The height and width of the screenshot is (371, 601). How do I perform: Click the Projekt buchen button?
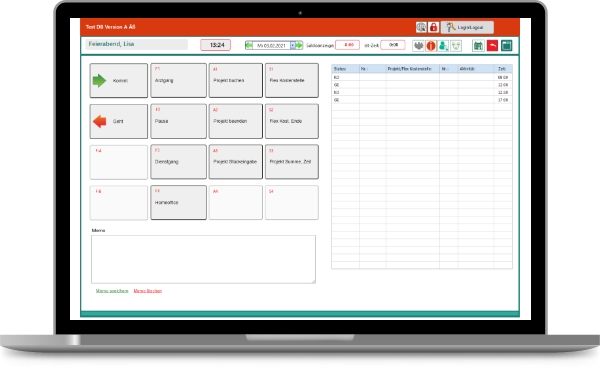pyautogui.click(x=235, y=80)
